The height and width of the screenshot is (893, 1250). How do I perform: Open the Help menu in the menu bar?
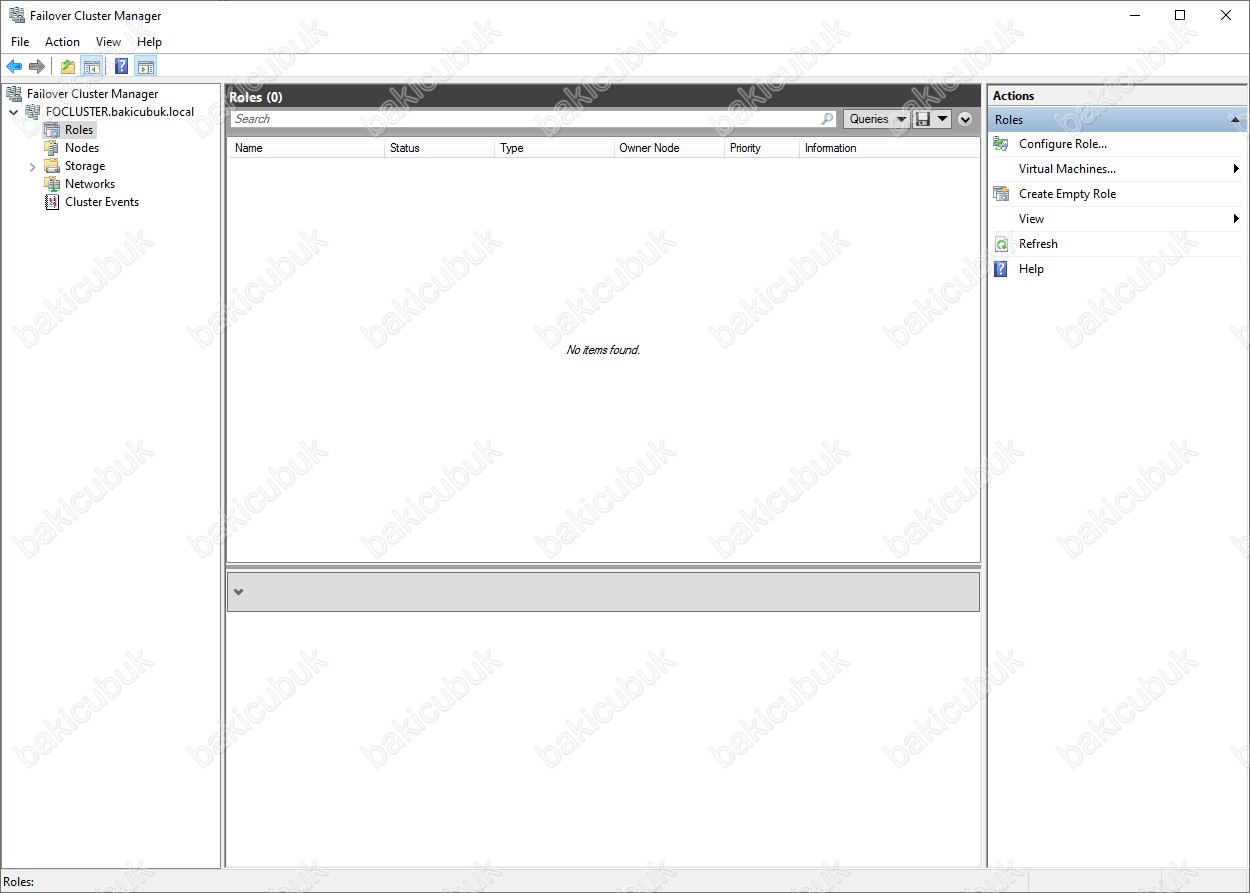149,42
